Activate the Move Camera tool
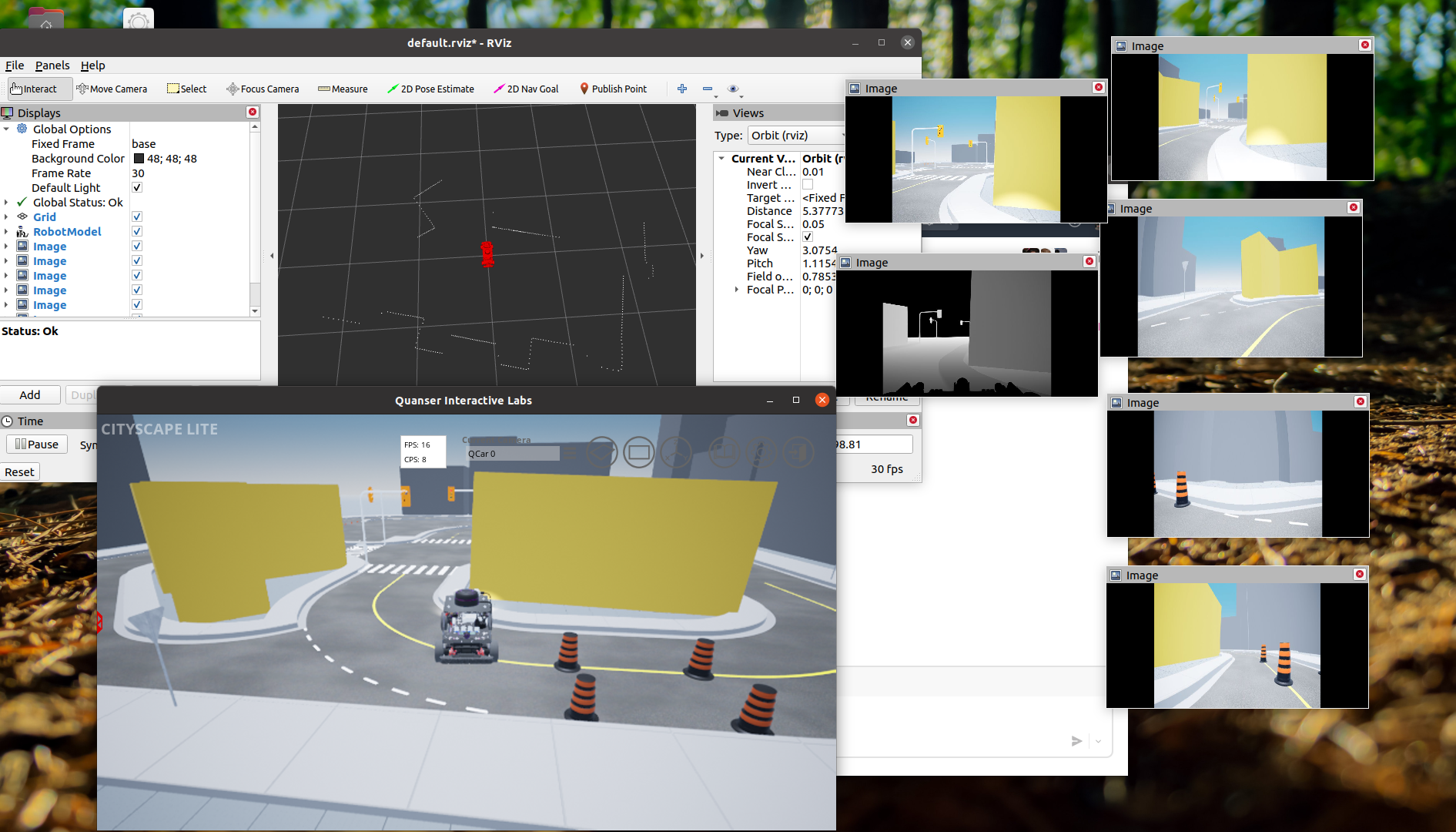The image size is (1456, 832). pos(112,89)
